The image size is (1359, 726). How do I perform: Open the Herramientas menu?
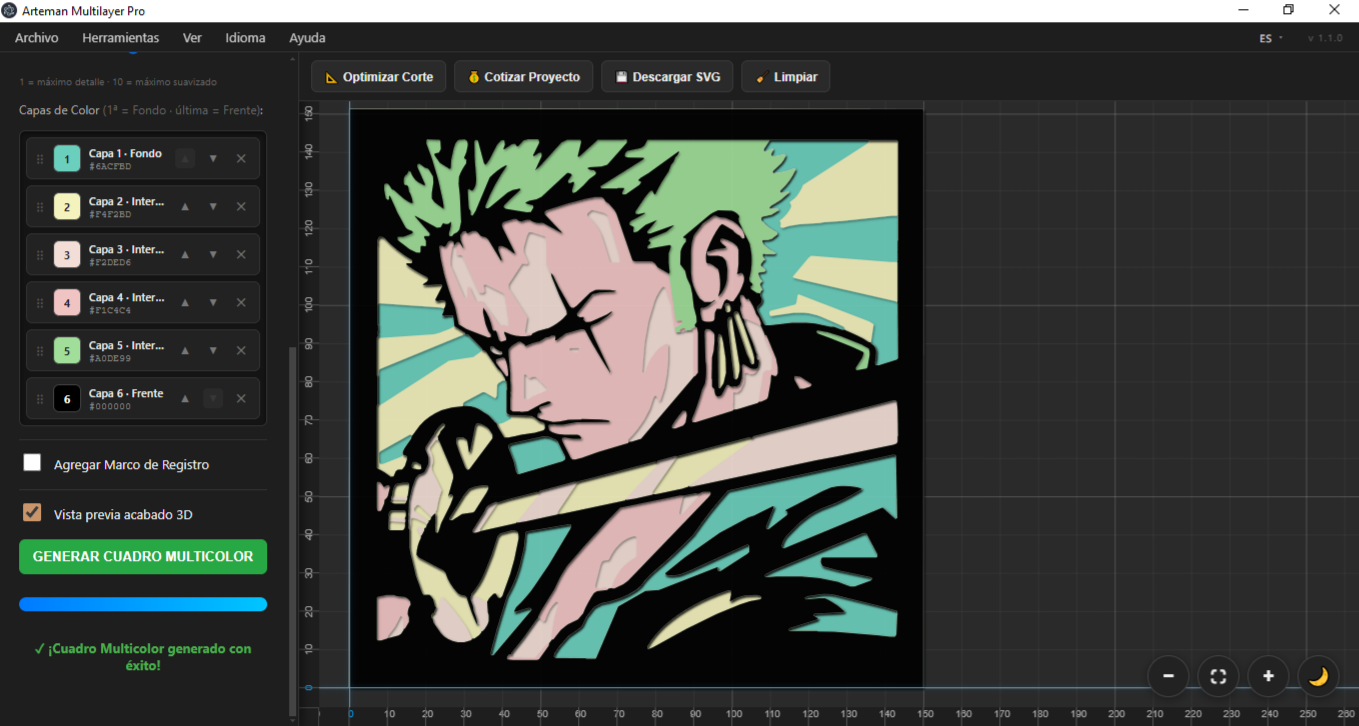121,38
